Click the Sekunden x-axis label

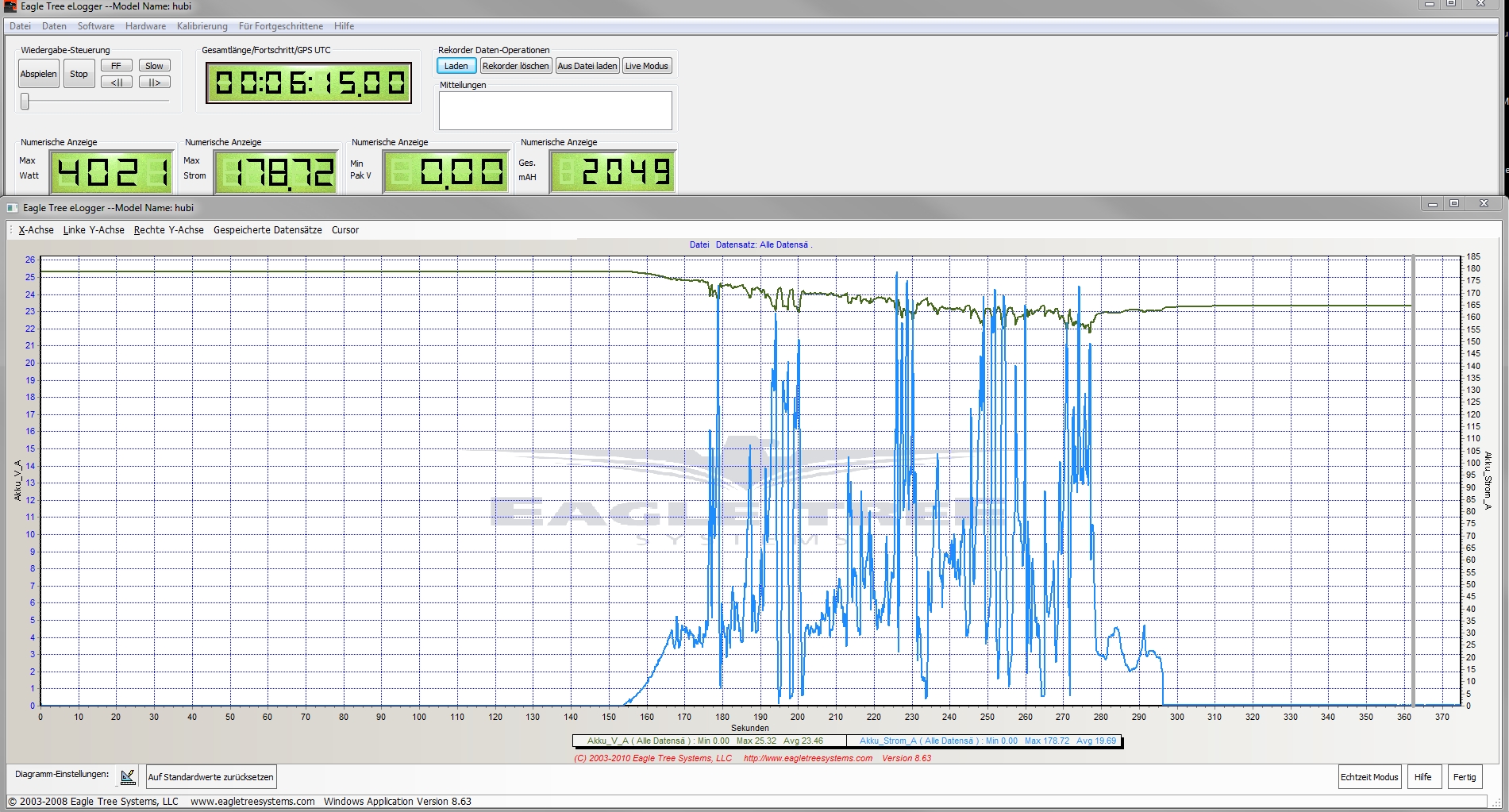(x=749, y=728)
